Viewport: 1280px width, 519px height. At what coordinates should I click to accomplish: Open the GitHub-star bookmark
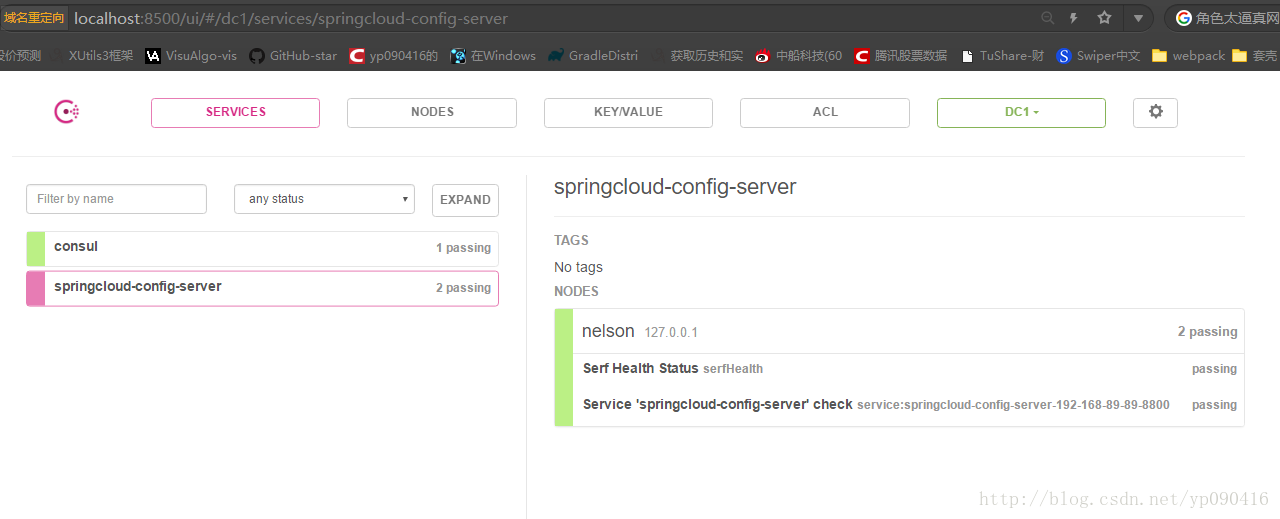pyautogui.click(x=293, y=56)
